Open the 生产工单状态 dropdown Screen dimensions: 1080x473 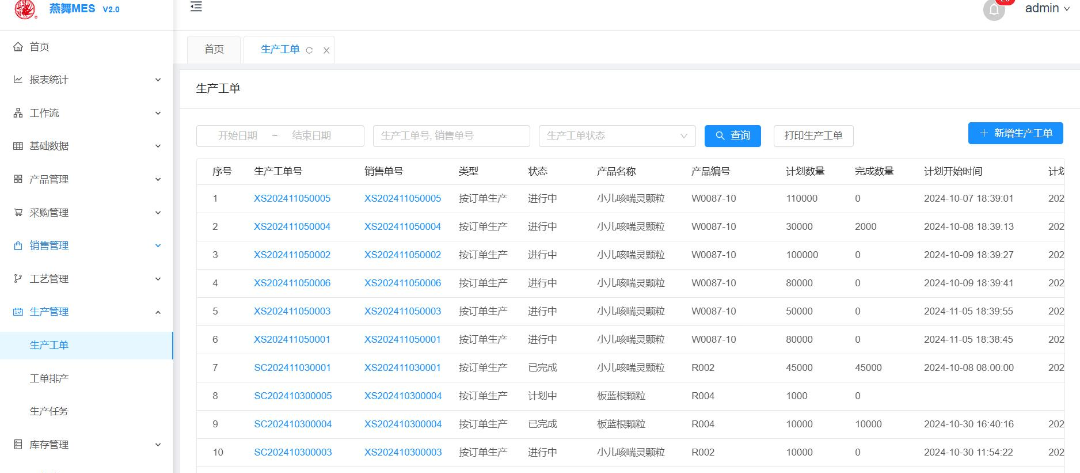tap(617, 135)
